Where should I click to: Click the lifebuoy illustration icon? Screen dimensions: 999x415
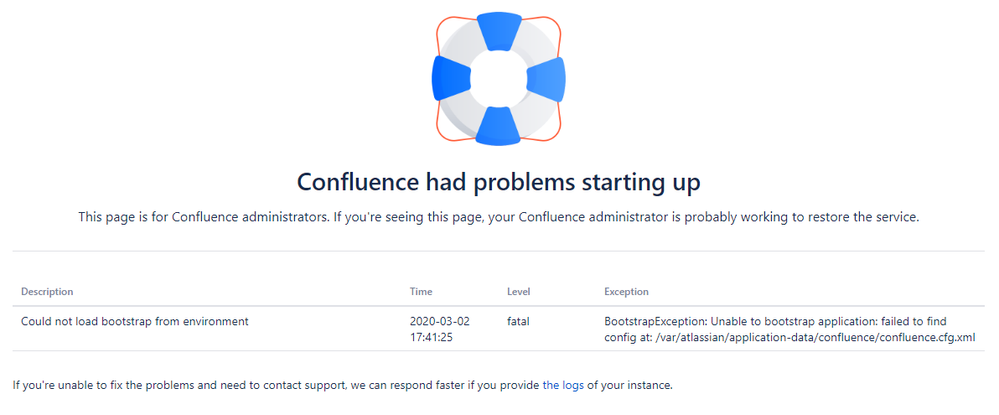click(x=499, y=78)
